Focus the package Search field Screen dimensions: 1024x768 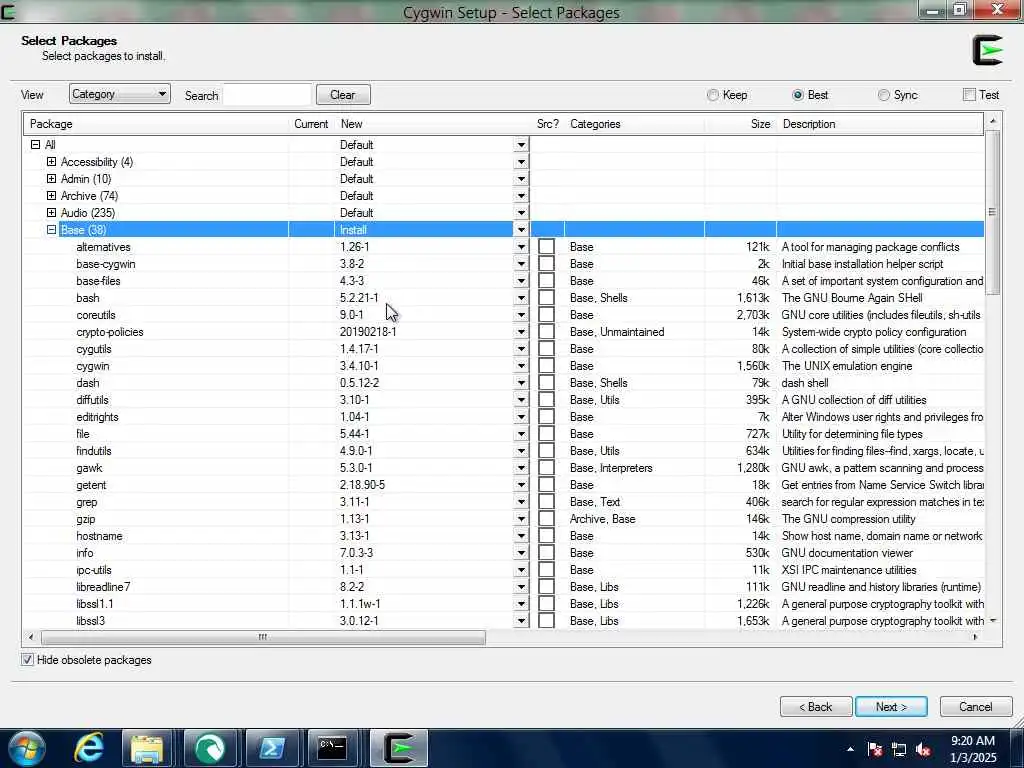tap(267, 95)
